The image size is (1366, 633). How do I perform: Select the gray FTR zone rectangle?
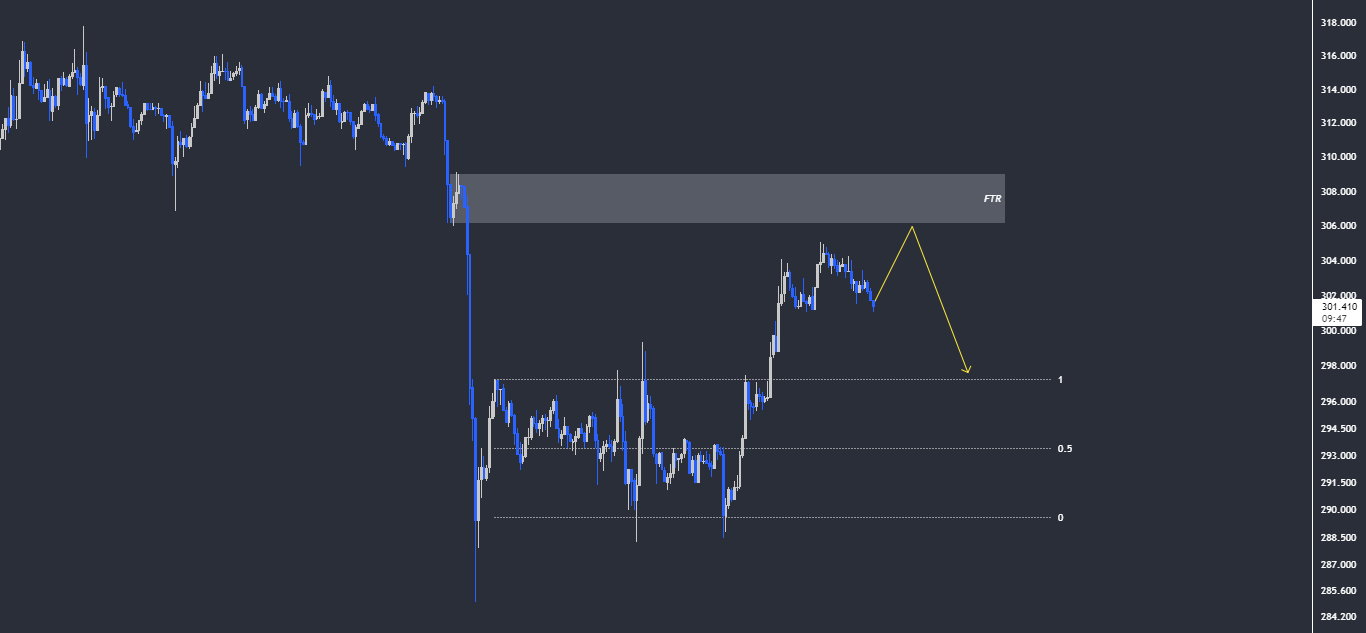pyautogui.click(x=731, y=198)
